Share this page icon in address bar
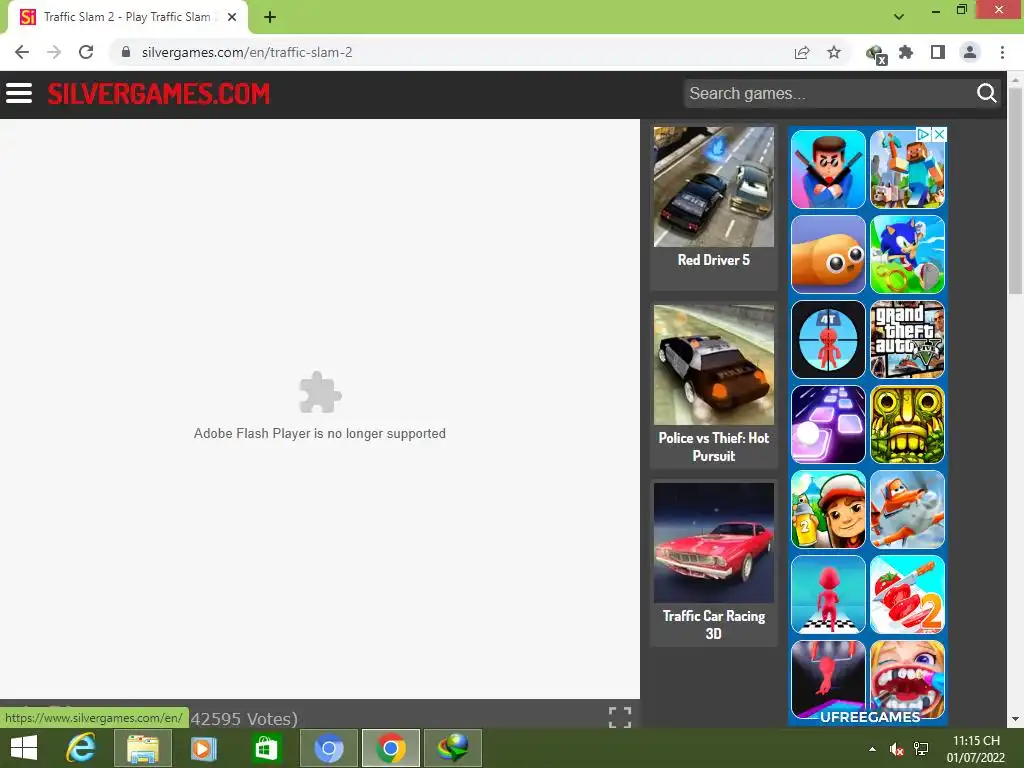This screenshot has height=768, width=1024. (802, 52)
